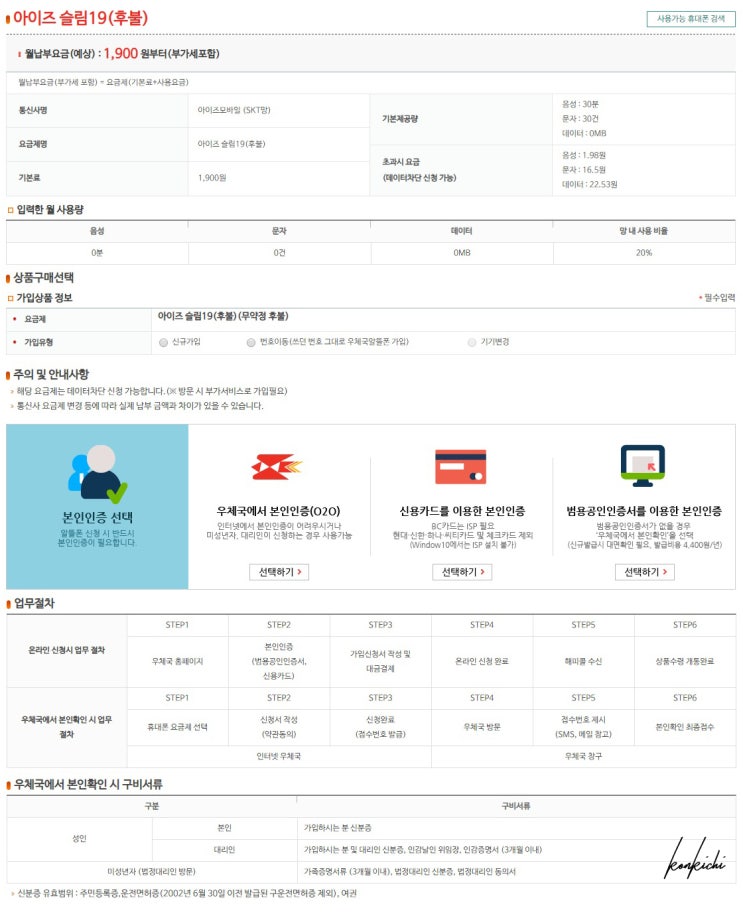Viewport: 743px width, 922px height.
Task: Click the 해피콜 수신 step cell
Action: click(x=583, y=662)
